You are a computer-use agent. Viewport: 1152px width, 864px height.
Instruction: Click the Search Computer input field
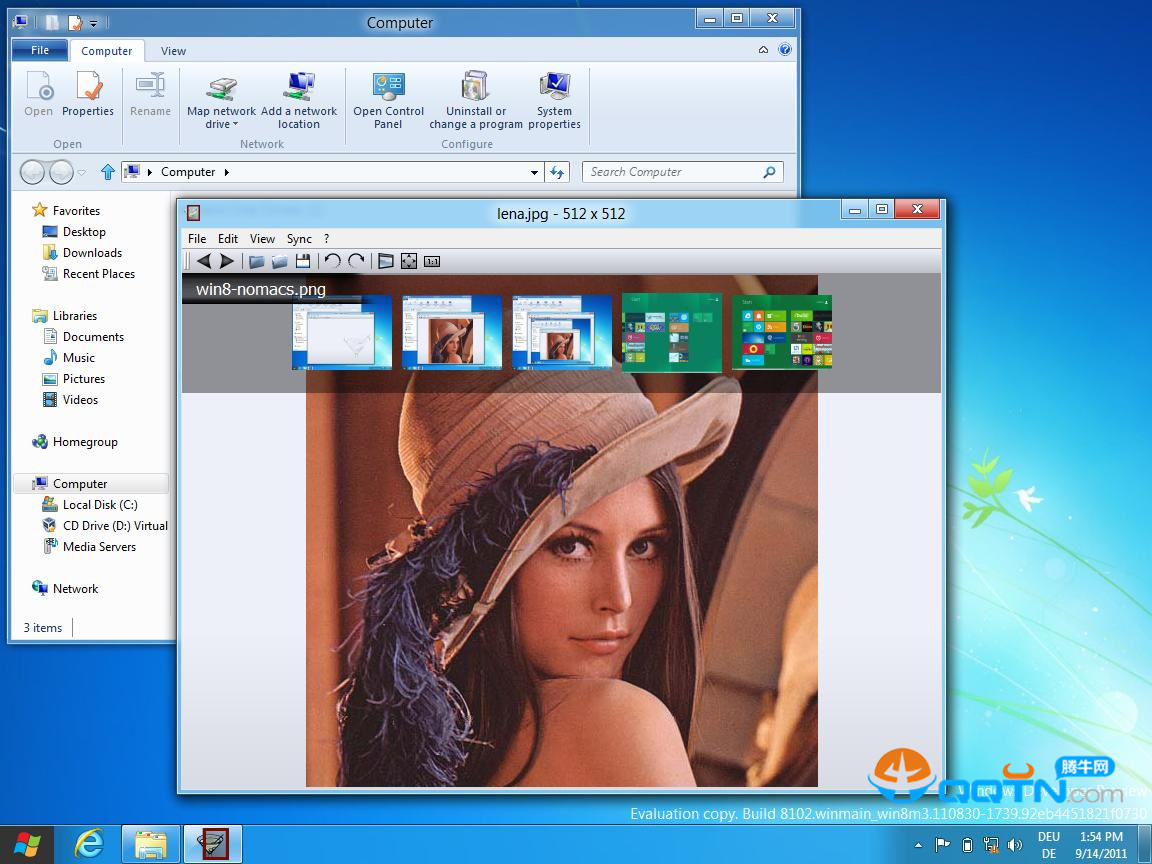pyautogui.click(x=670, y=172)
